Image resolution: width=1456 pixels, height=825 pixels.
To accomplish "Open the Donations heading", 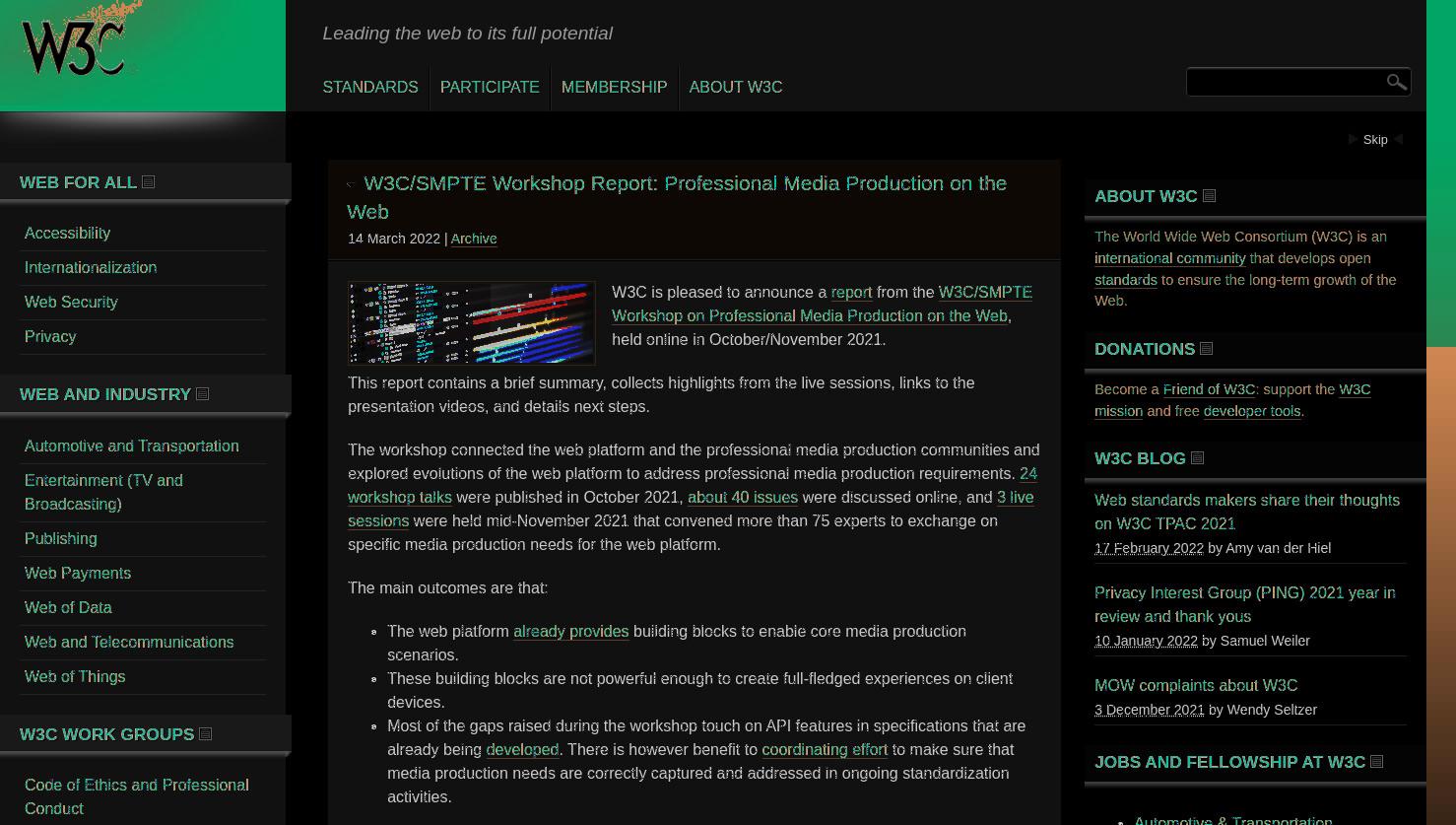I will click(x=1145, y=349).
